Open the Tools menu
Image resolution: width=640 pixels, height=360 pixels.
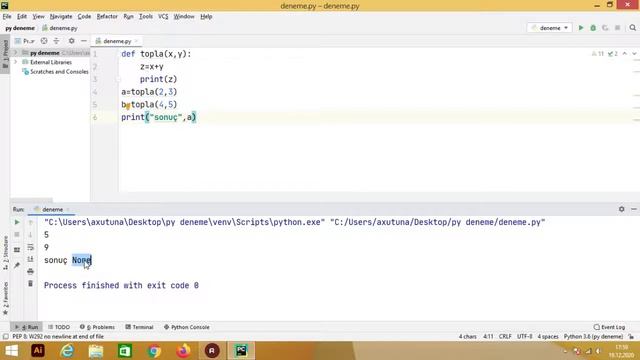click(146, 16)
